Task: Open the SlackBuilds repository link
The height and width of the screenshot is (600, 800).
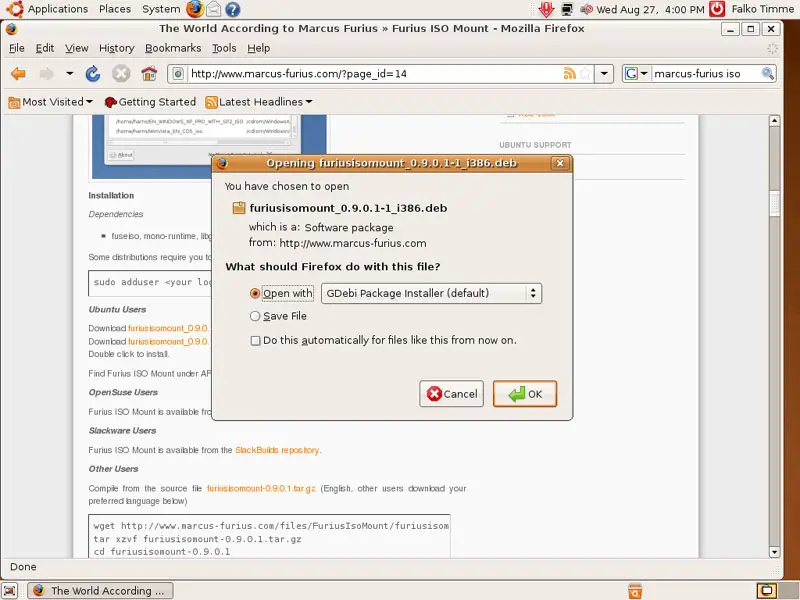Action: click(x=277, y=450)
